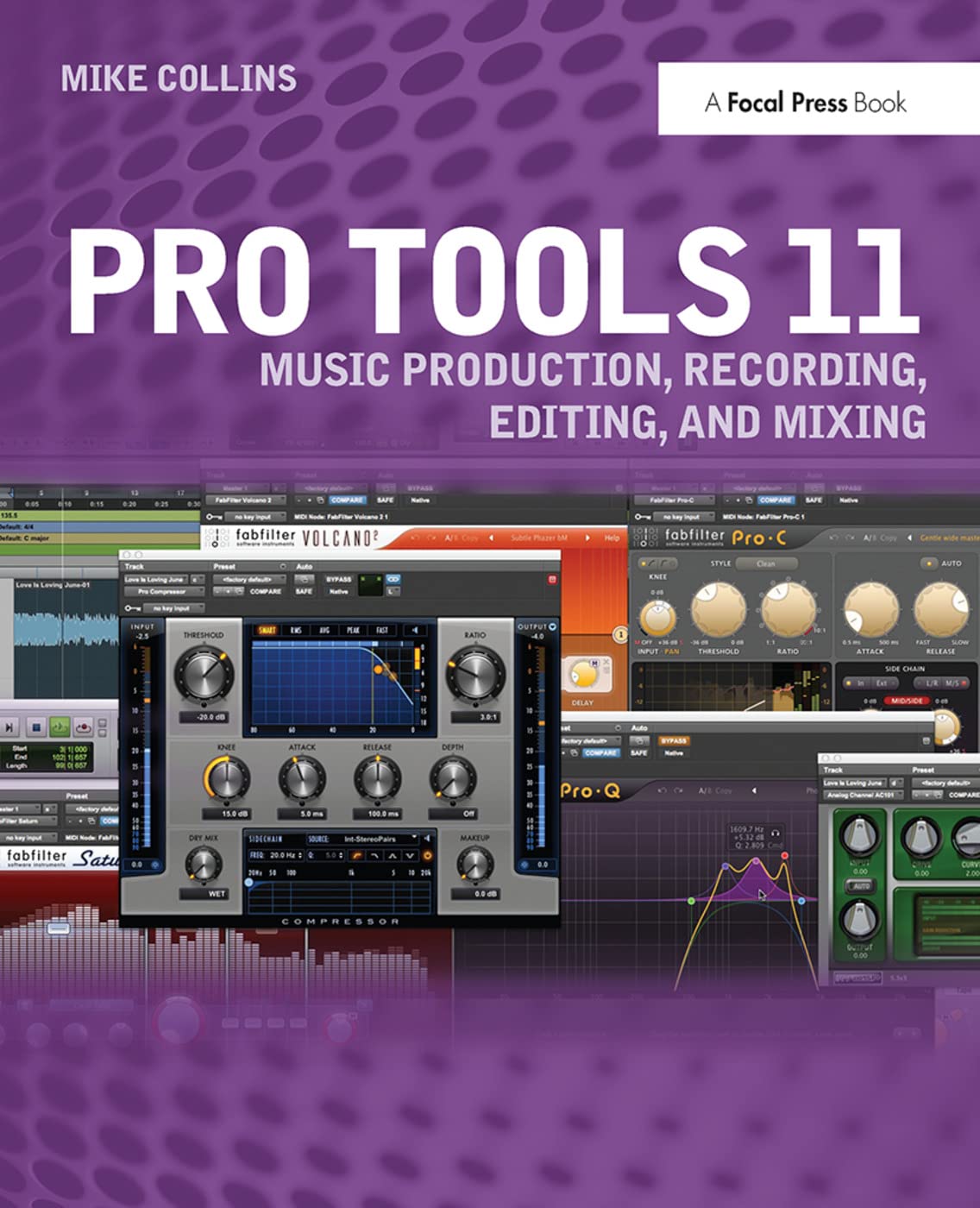
Task: Click the Clean style button in Pro-C
Action: pos(766,563)
